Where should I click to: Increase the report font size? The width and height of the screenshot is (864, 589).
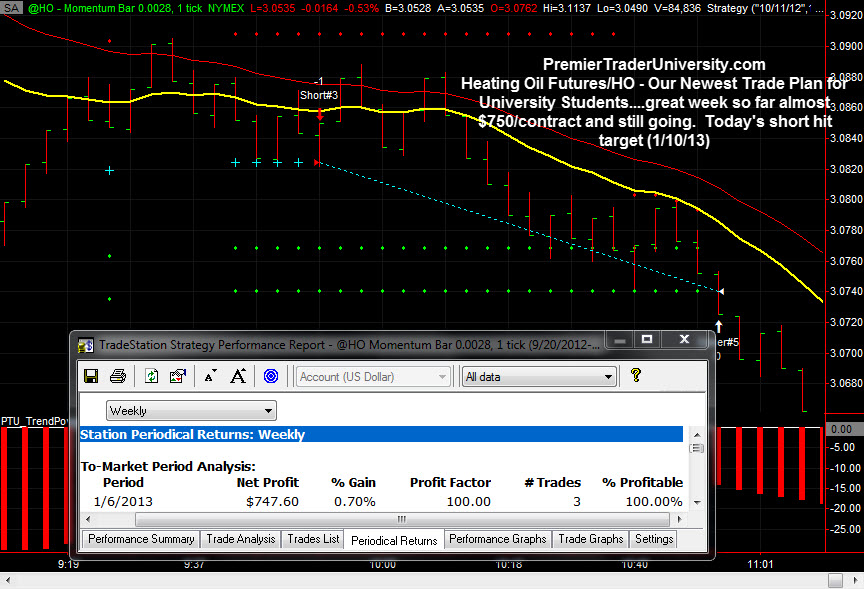238,376
